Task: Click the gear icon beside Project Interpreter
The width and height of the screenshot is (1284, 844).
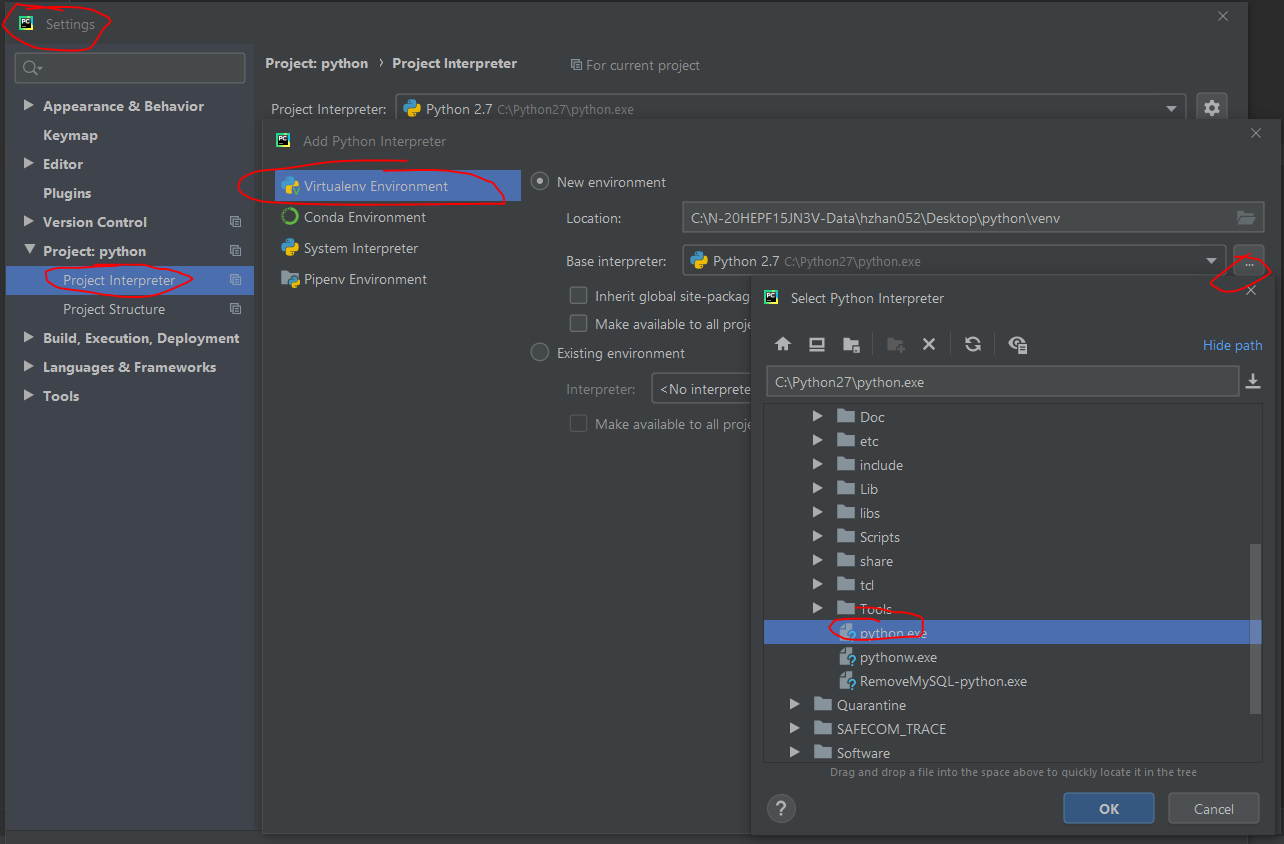Action: [1212, 108]
